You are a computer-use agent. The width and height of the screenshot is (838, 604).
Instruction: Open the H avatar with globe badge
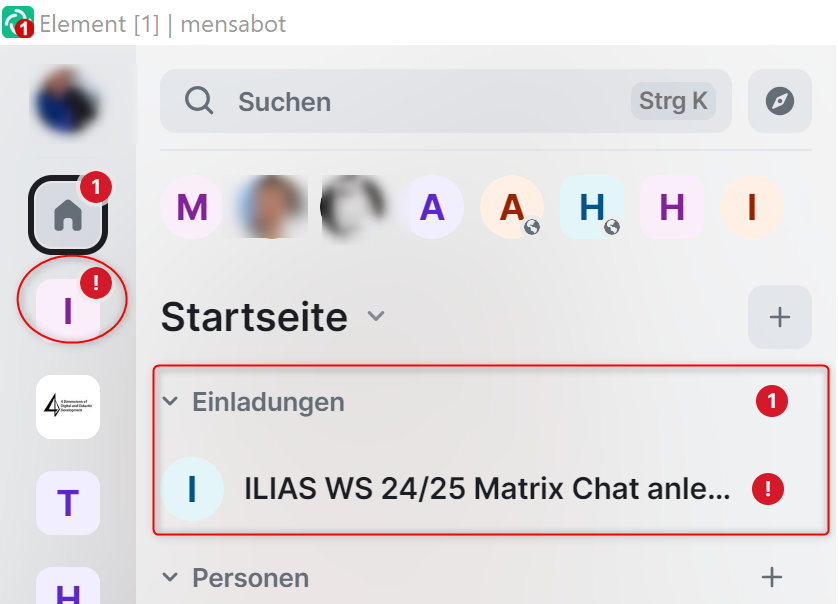[592, 207]
